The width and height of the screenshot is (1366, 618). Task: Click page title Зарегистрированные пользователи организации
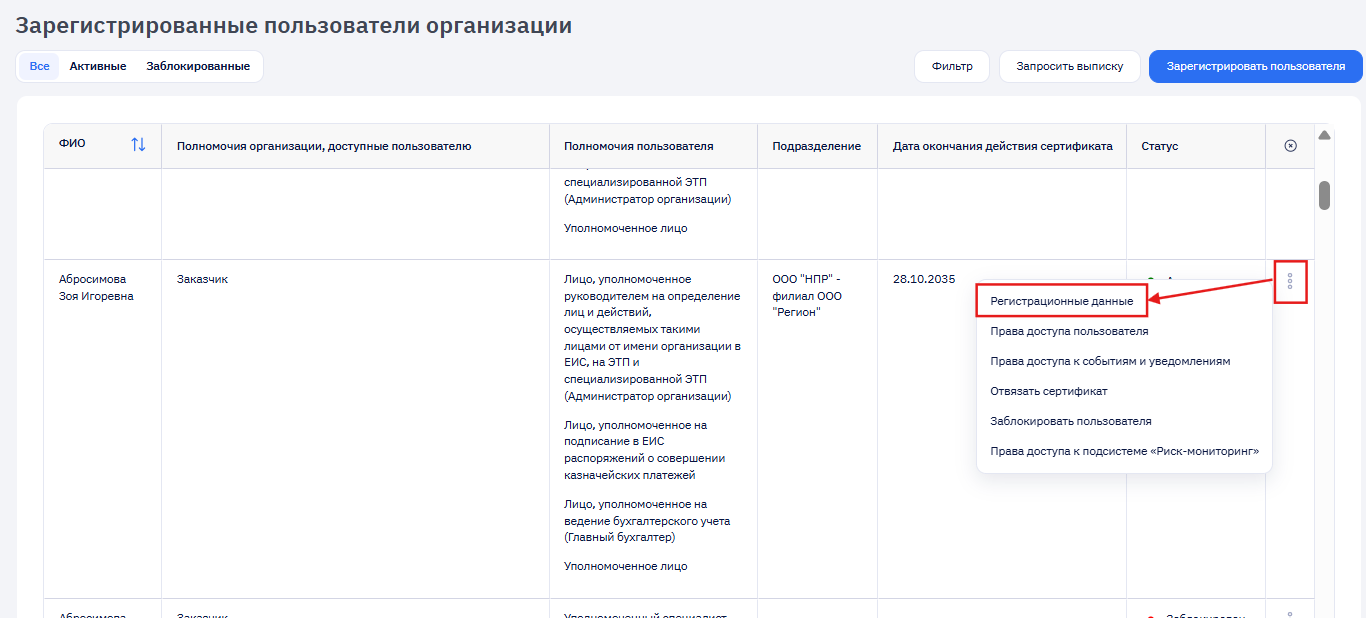click(294, 26)
